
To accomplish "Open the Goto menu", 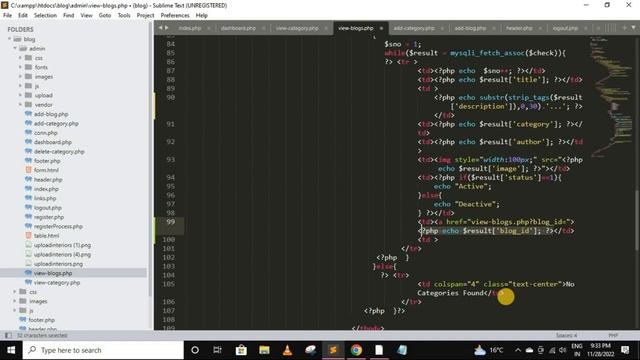I will [x=105, y=16].
